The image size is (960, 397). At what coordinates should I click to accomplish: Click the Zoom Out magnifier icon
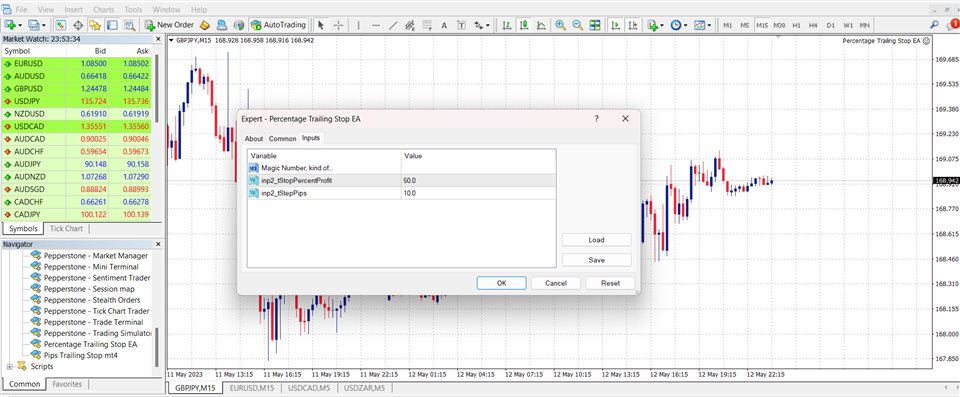pos(577,25)
